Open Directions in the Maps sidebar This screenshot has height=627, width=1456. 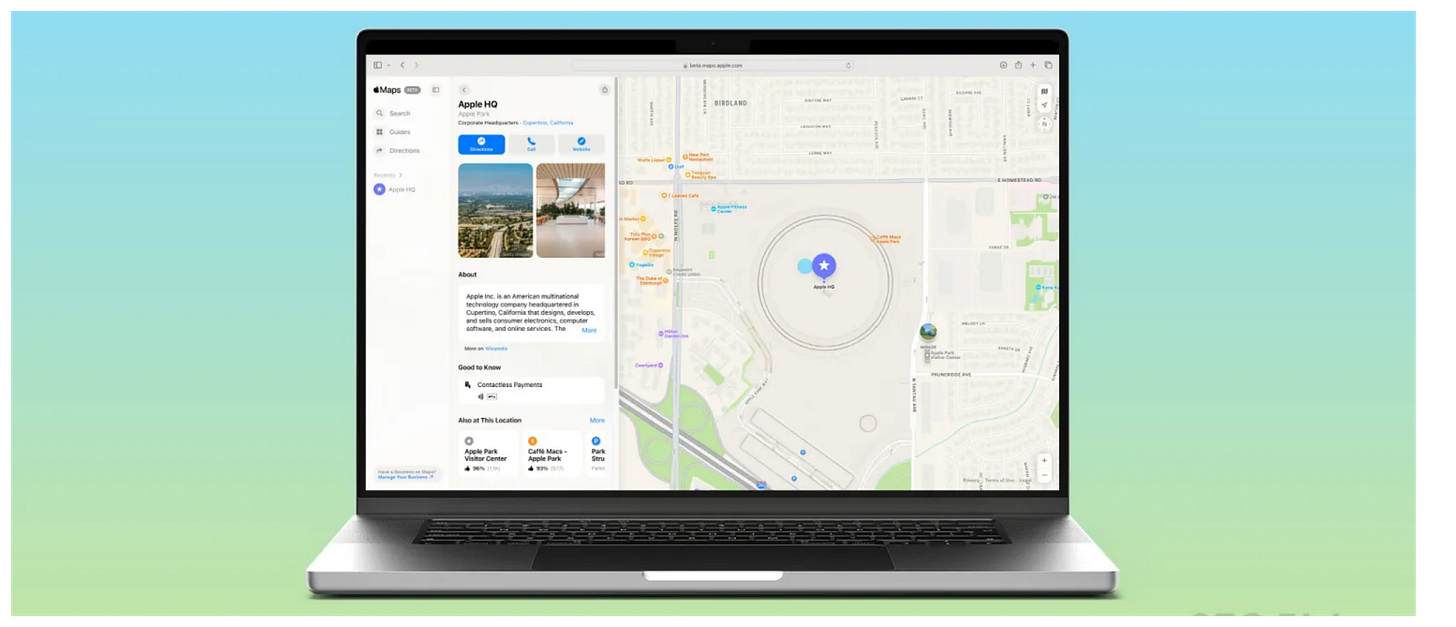(x=398, y=151)
